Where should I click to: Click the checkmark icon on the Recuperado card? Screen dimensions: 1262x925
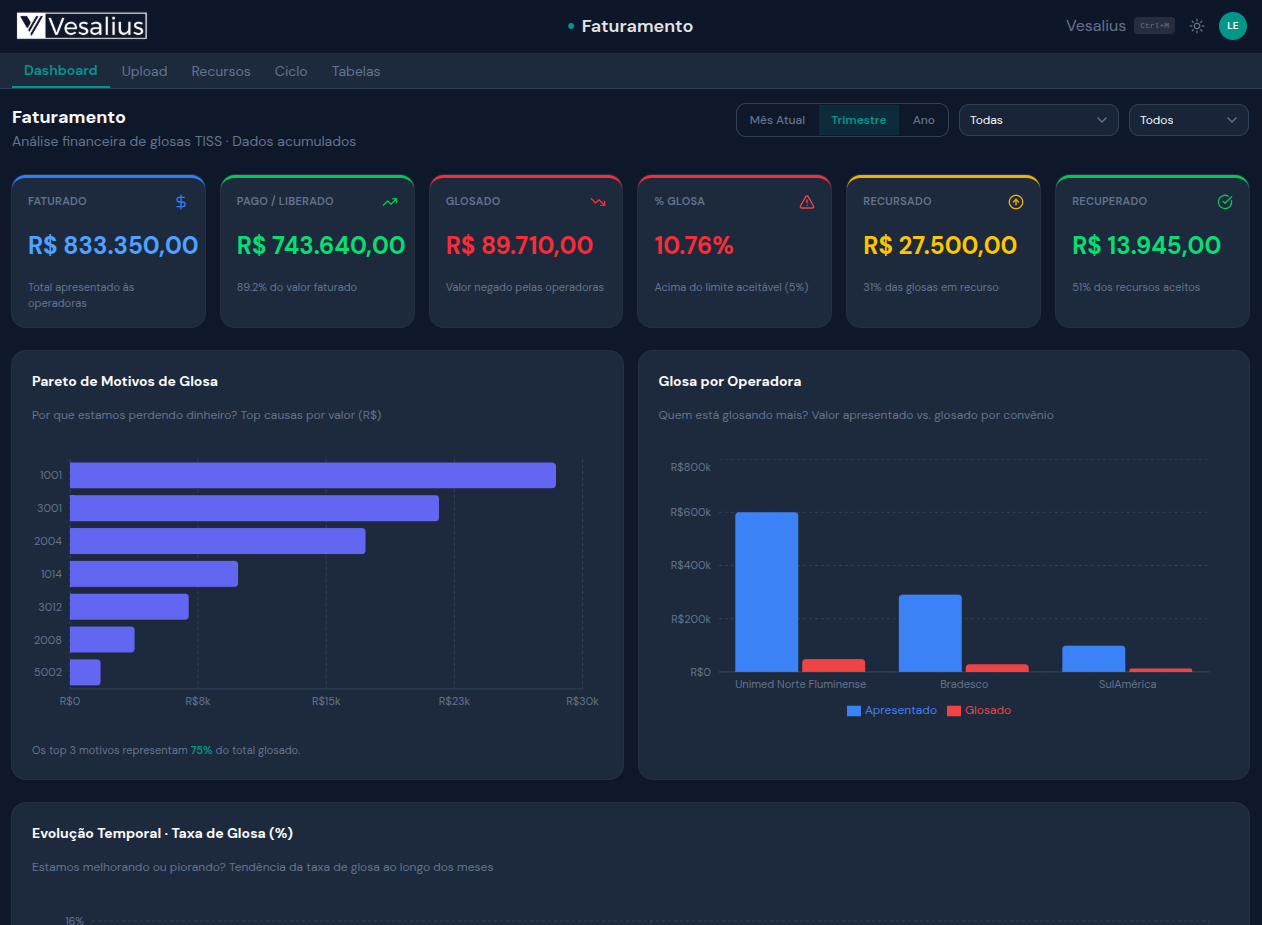(1224, 201)
